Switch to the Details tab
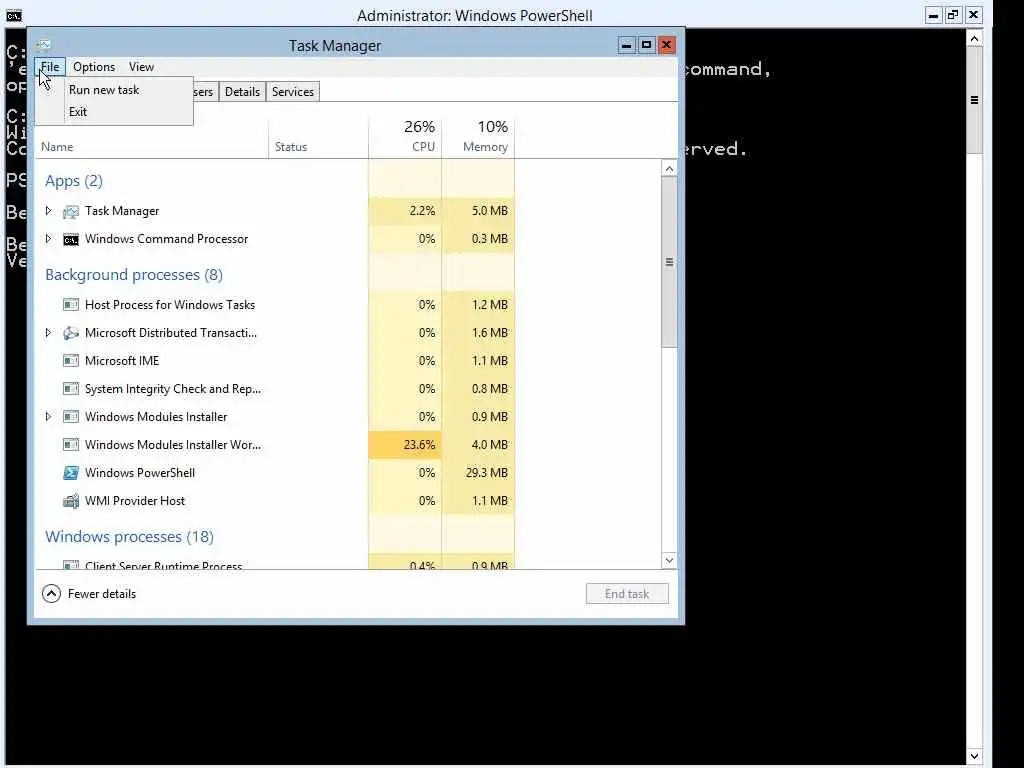This screenshot has height=768, width=1024. point(242,92)
